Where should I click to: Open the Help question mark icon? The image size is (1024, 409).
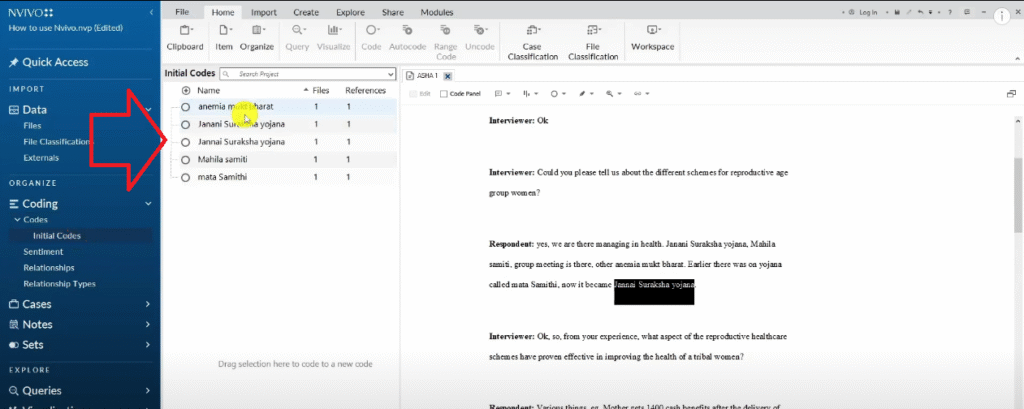(950, 12)
